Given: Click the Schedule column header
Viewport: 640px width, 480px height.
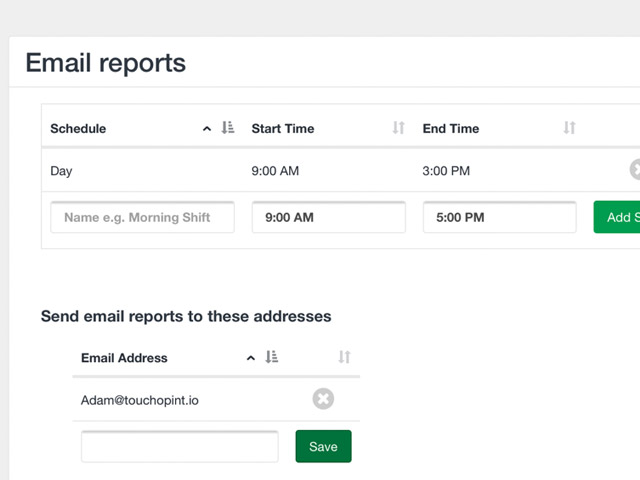Looking at the screenshot, I should (x=78, y=128).
